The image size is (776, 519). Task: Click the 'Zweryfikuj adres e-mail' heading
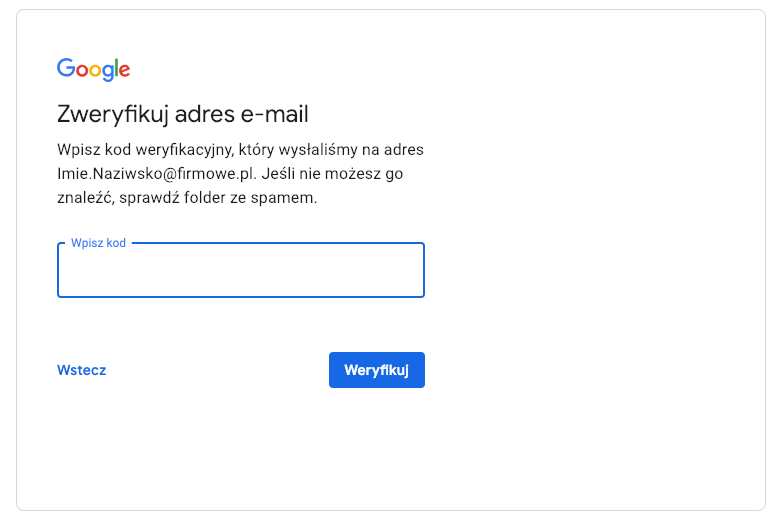[x=183, y=113]
